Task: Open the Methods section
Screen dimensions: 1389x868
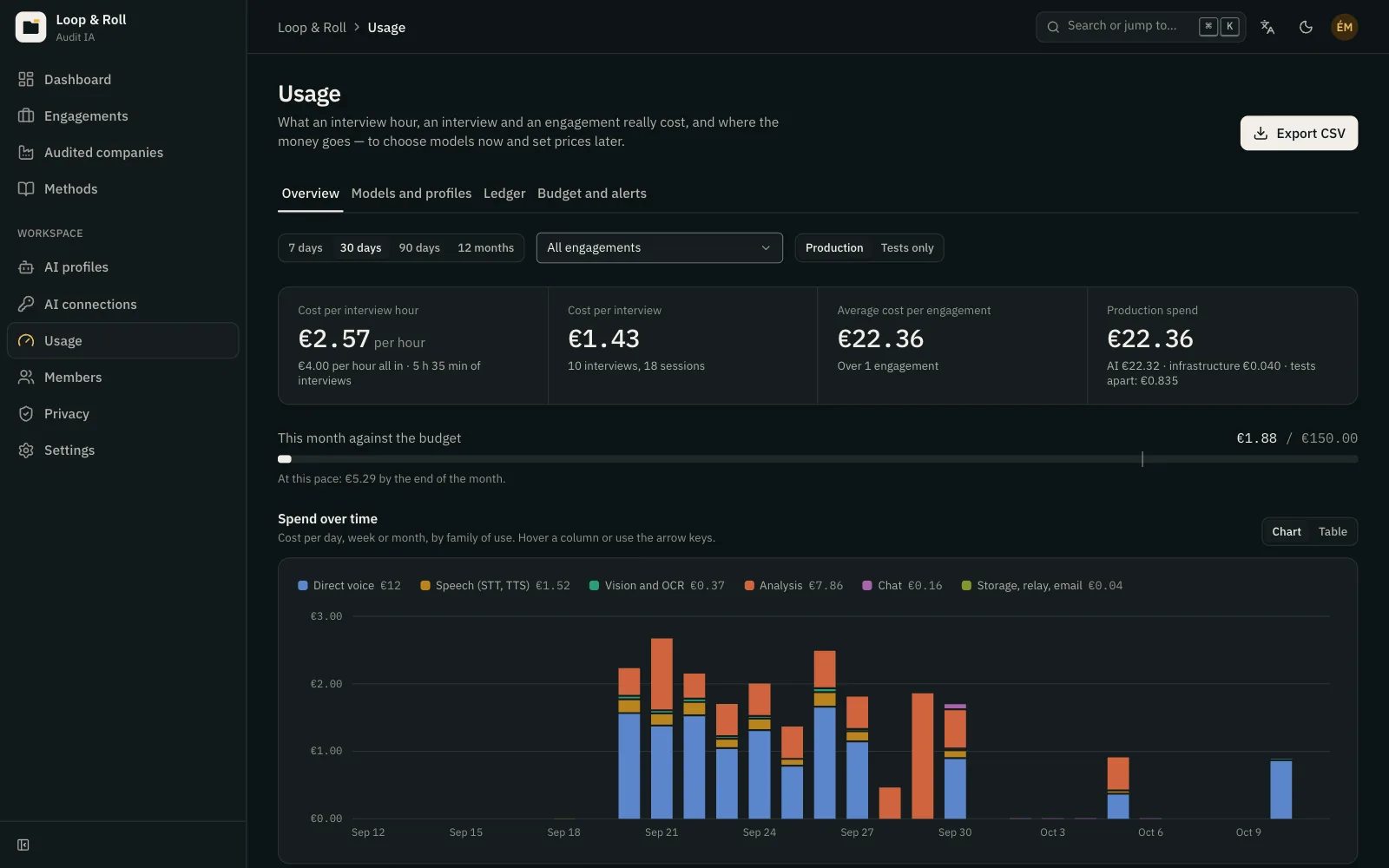Action: point(122,189)
